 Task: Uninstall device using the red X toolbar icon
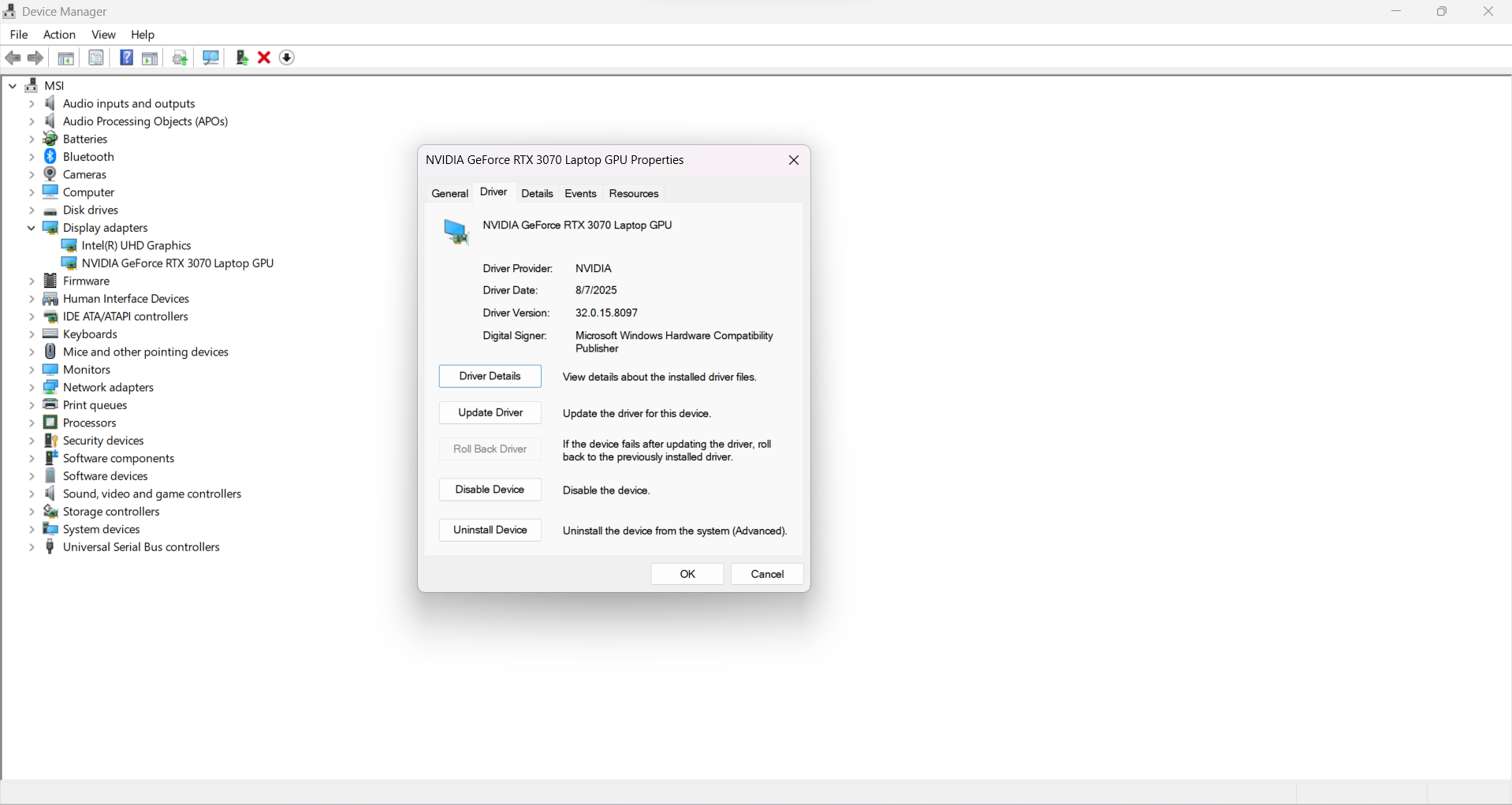click(x=264, y=58)
